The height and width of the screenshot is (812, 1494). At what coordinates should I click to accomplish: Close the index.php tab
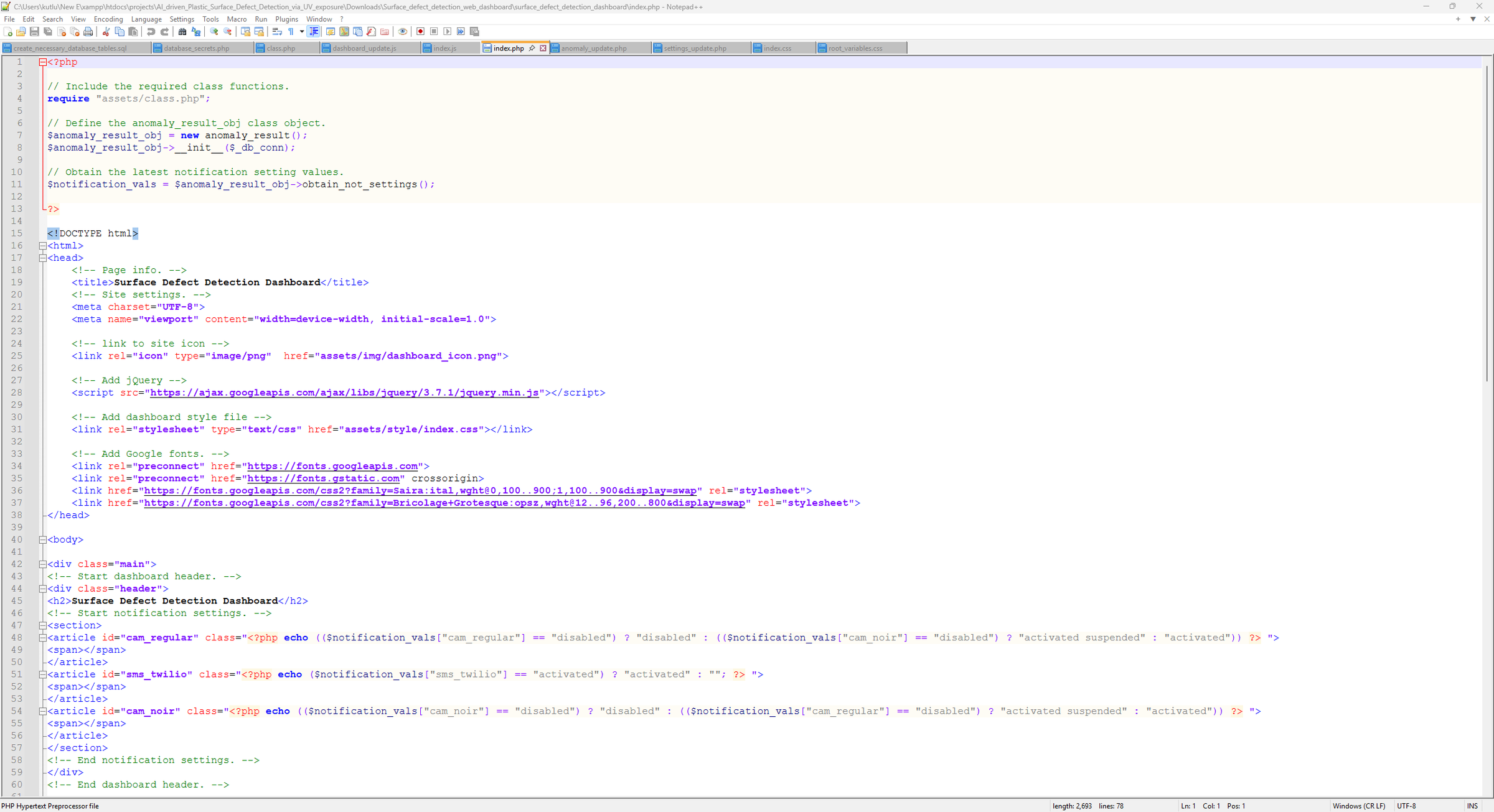[x=543, y=48]
